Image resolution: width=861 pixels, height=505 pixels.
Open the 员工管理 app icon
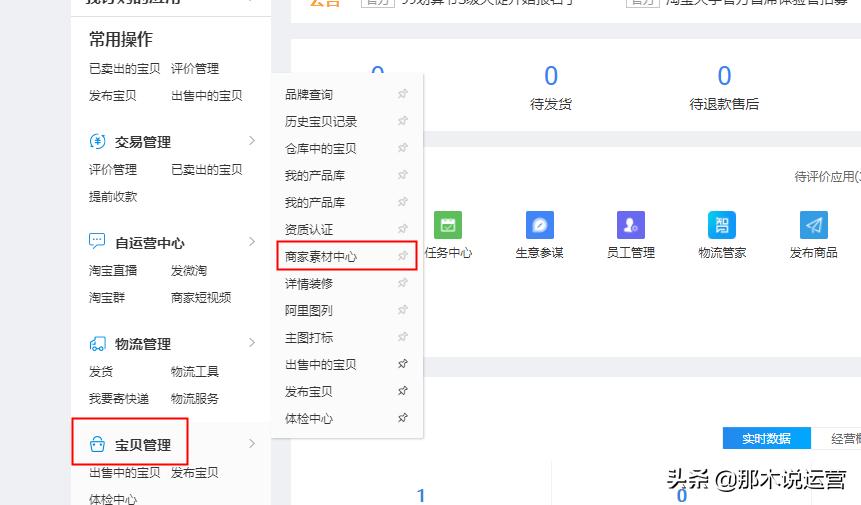point(631,225)
